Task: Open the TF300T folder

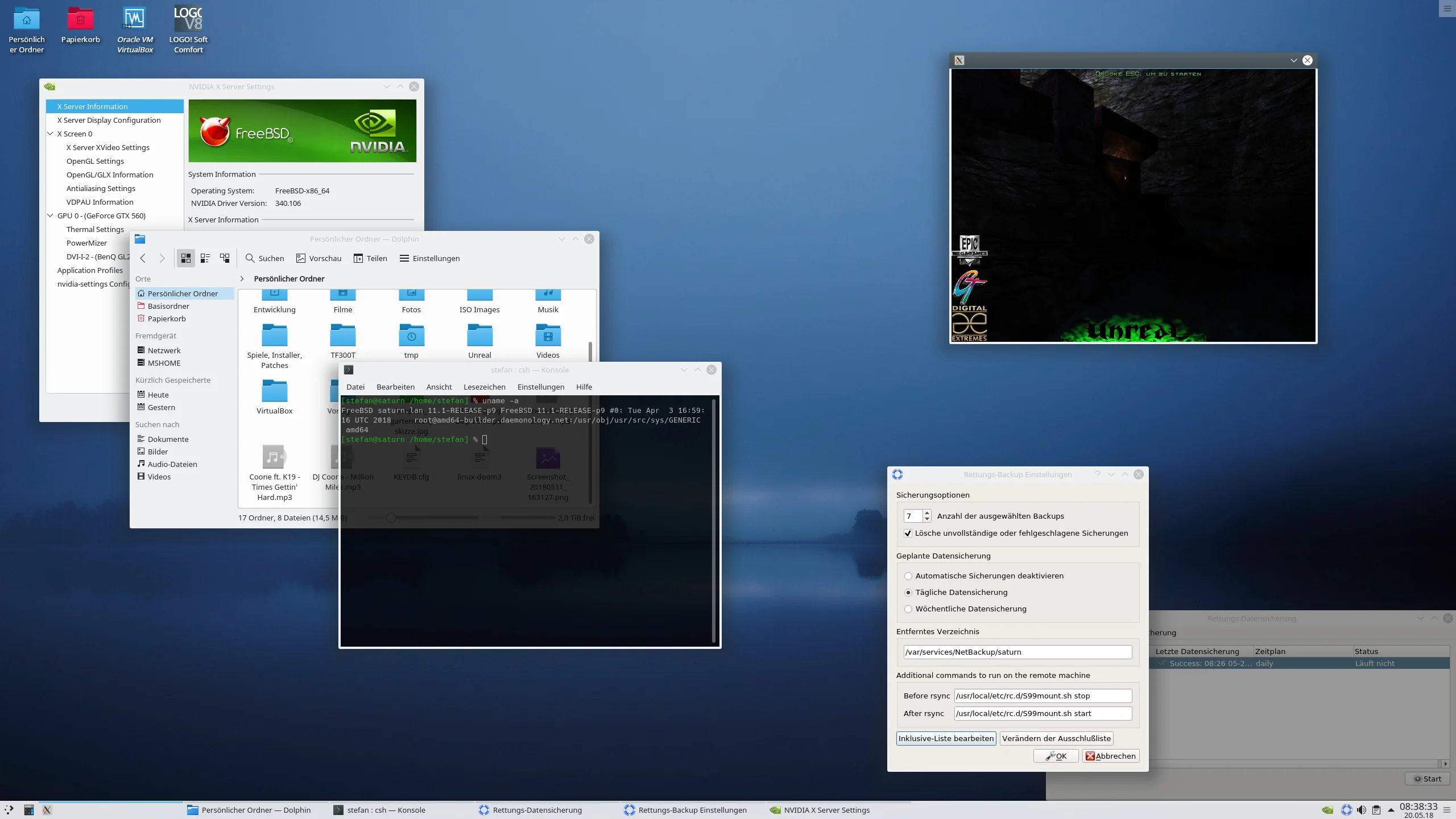Action: 343,341
